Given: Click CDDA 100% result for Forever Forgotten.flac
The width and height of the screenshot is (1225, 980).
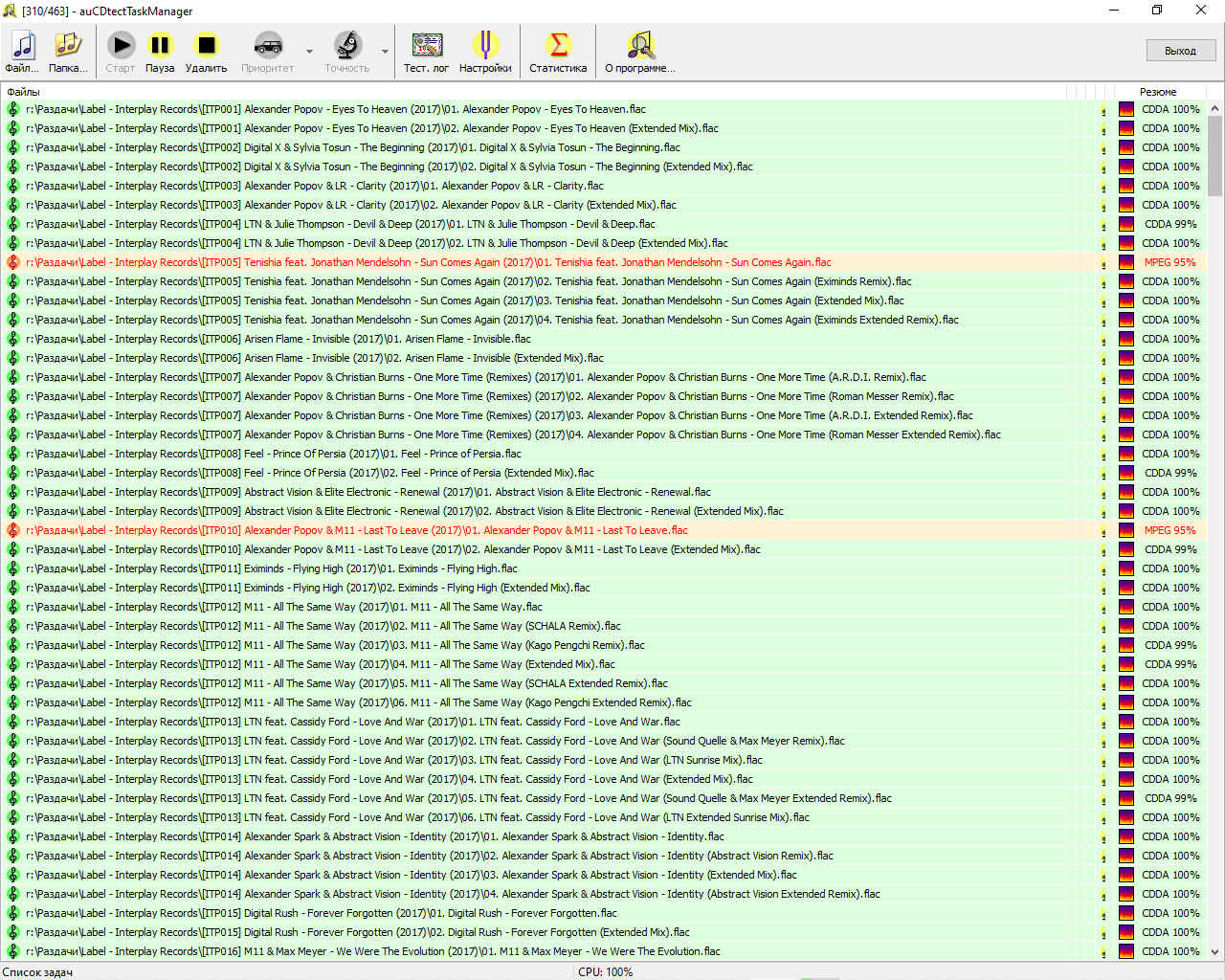Looking at the screenshot, I should tap(1170, 913).
